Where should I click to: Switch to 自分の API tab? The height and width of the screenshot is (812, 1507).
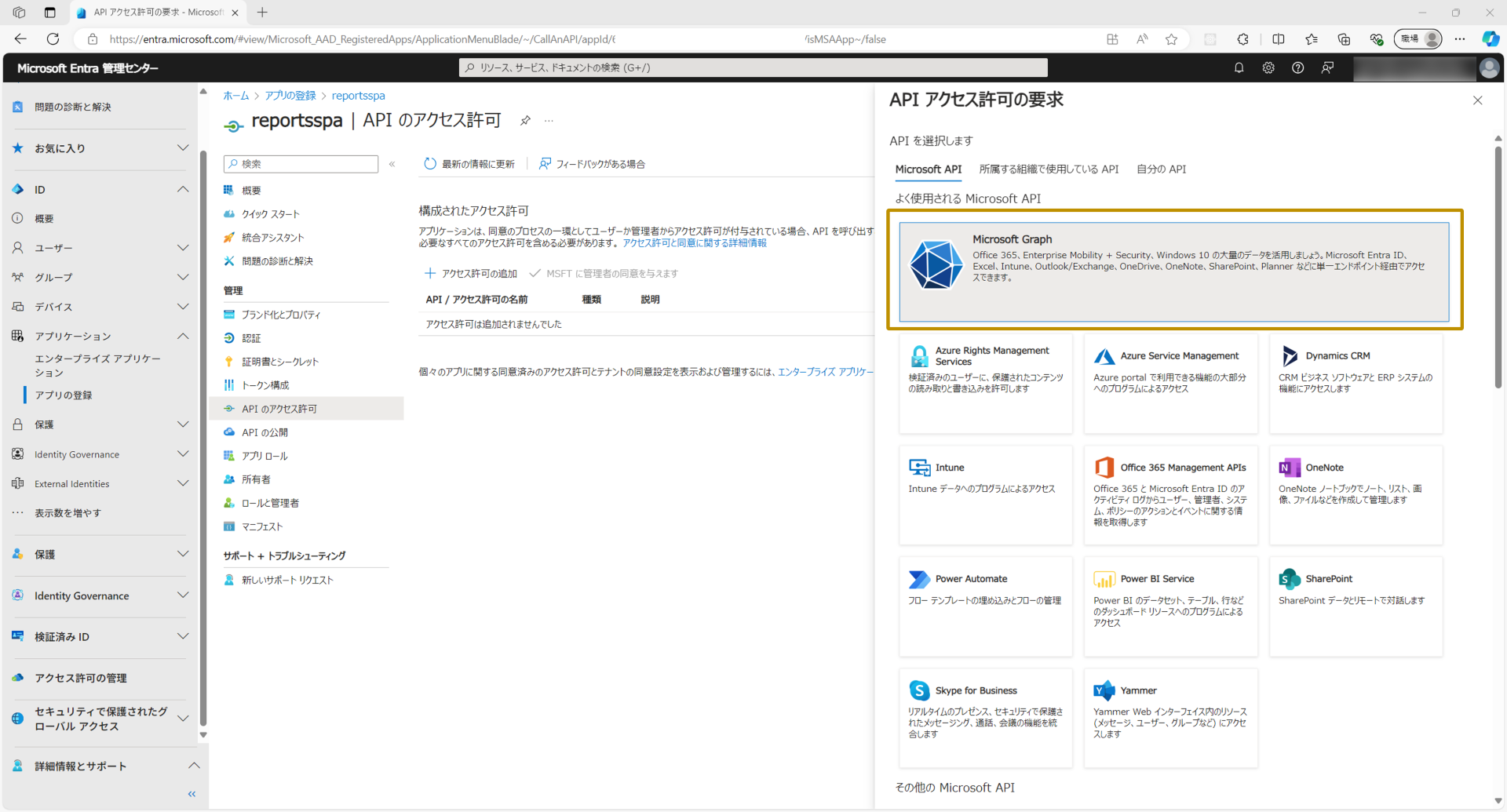1161,169
